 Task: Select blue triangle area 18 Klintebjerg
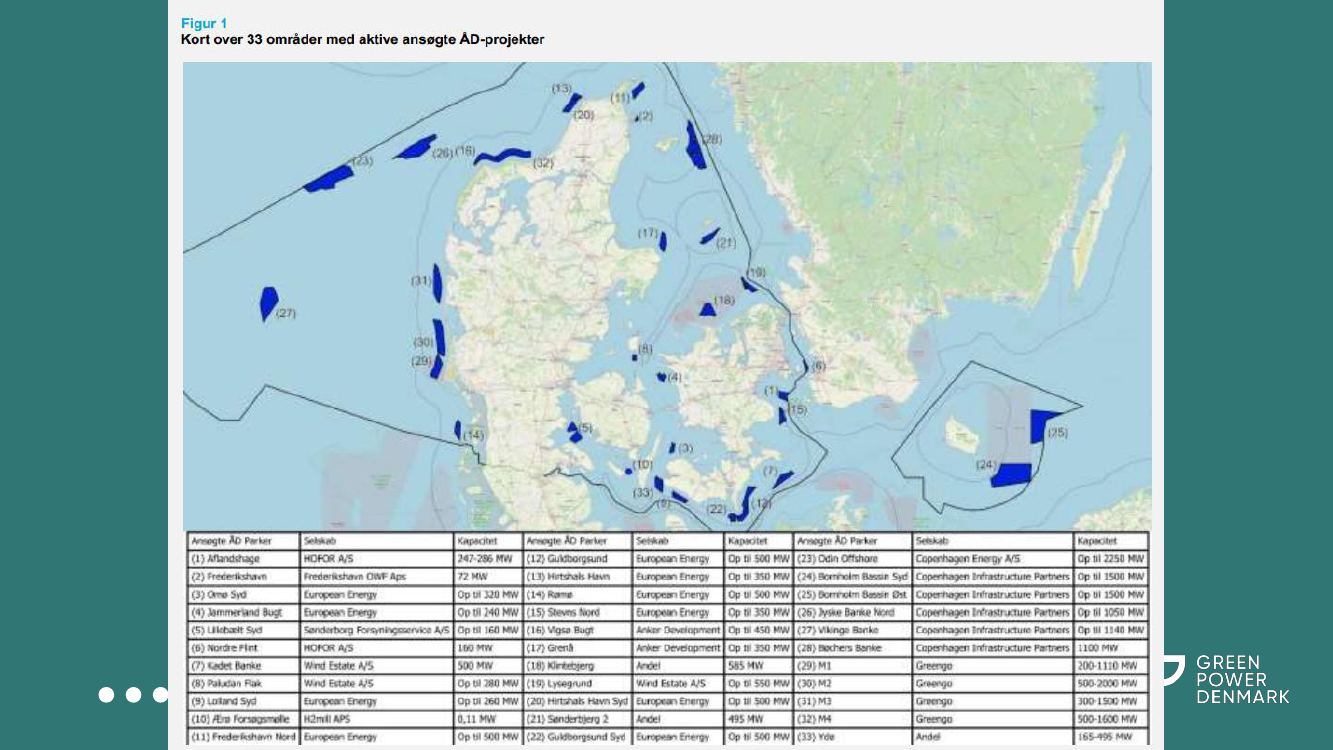coord(707,310)
